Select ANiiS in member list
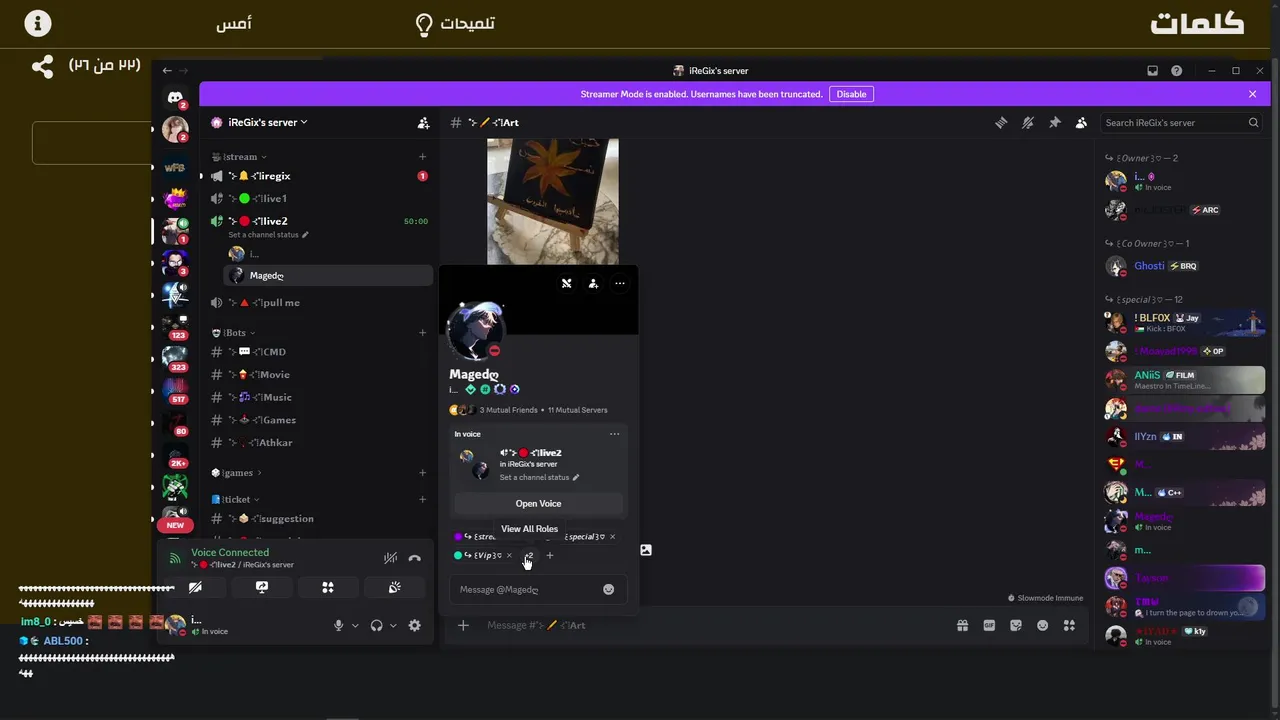1280x720 pixels. (1184, 380)
